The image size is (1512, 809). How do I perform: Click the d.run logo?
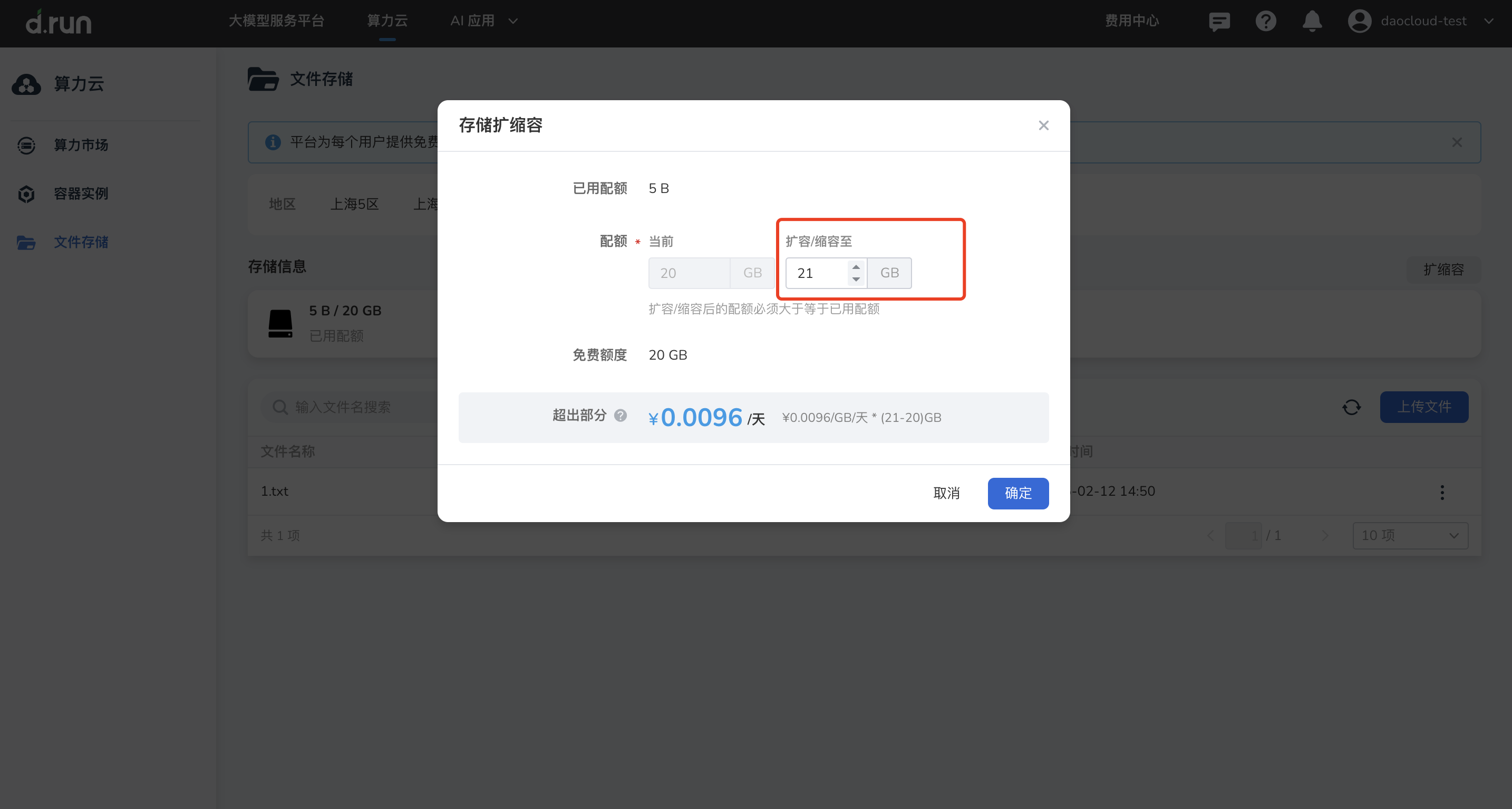pos(59,22)
